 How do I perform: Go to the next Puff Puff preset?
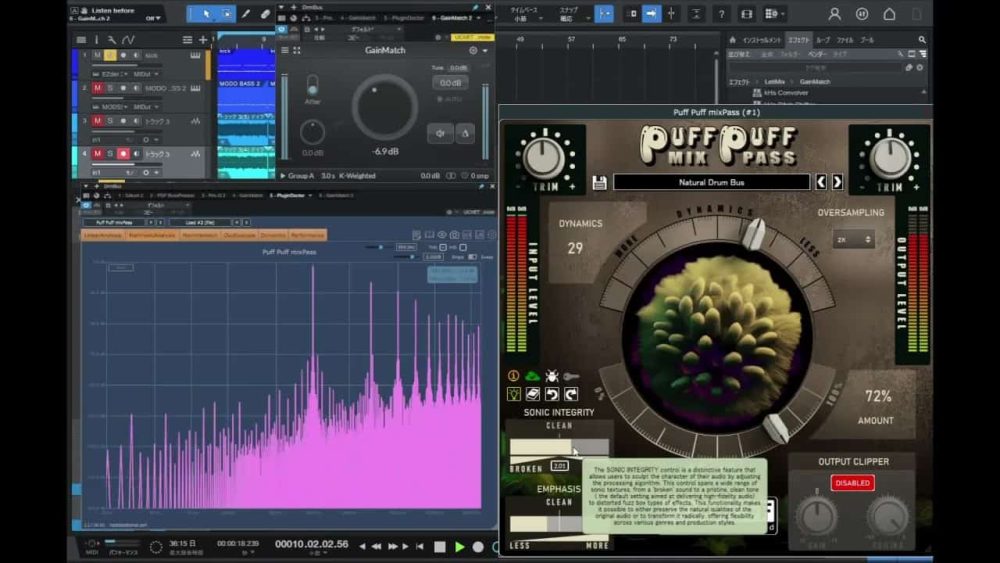pos(837,182)
